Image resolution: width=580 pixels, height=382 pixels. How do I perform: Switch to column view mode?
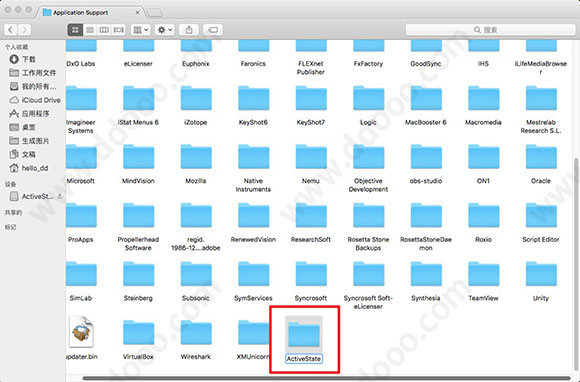click(x=104, y=30)
